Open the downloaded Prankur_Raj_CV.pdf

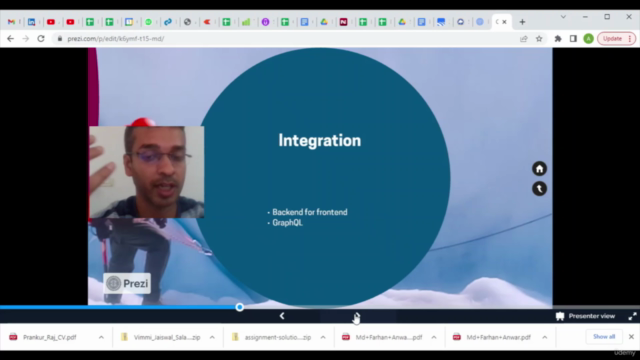point(50,337)
